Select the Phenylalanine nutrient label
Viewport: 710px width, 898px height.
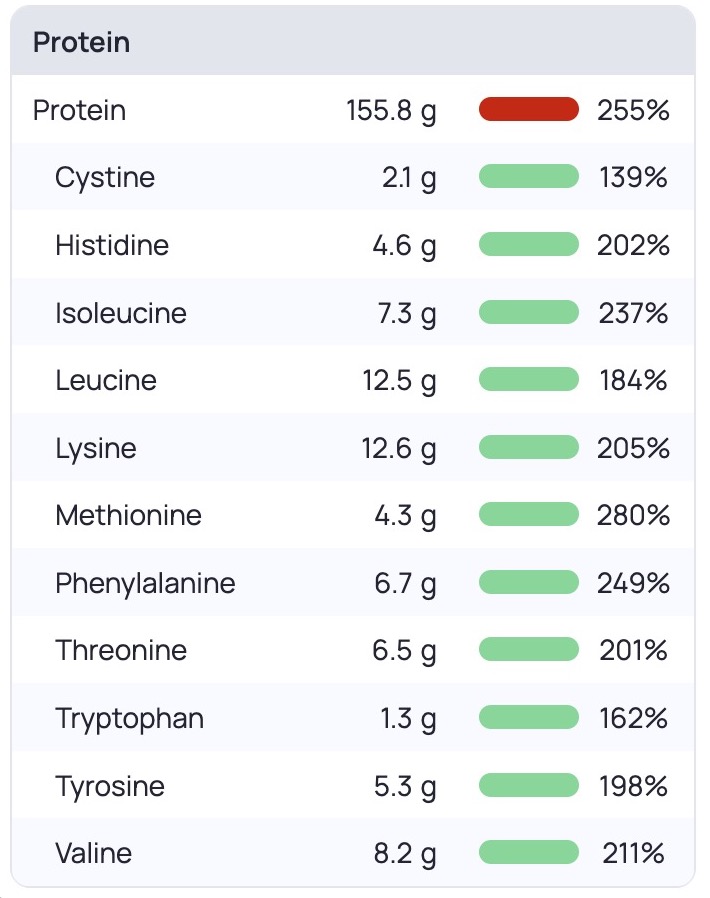(x=145, y=583)
